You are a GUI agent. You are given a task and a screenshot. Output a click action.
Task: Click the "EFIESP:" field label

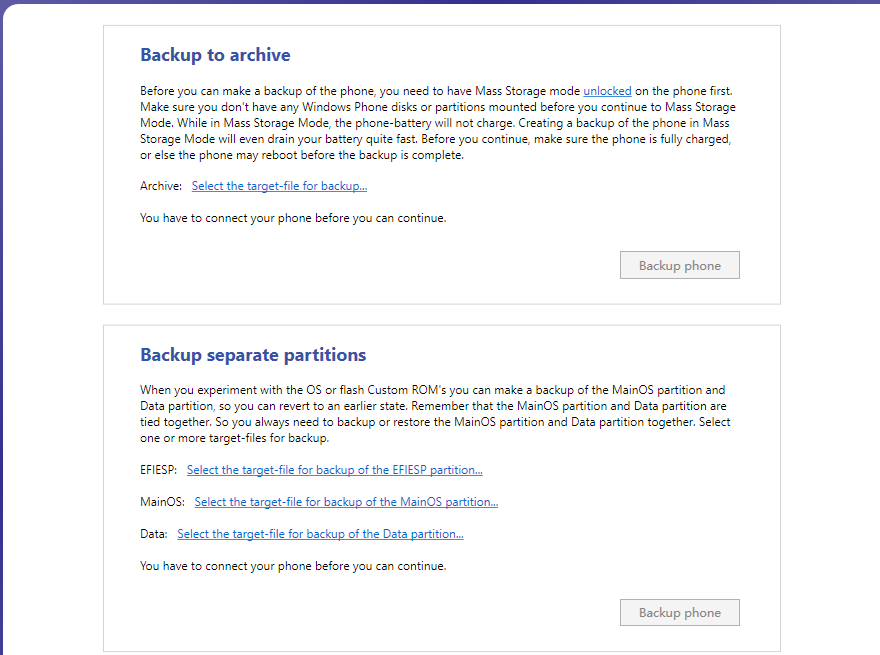point(159,470)
